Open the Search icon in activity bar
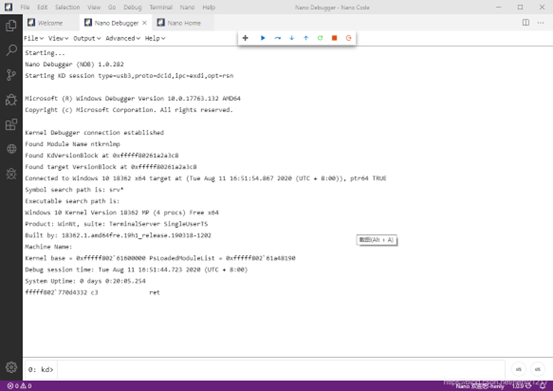The width and height of the screenshot is (553, 391). pos(11,50)
